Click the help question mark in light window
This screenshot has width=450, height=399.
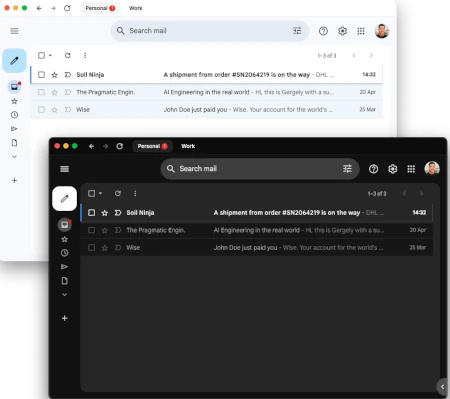point(323,31)
